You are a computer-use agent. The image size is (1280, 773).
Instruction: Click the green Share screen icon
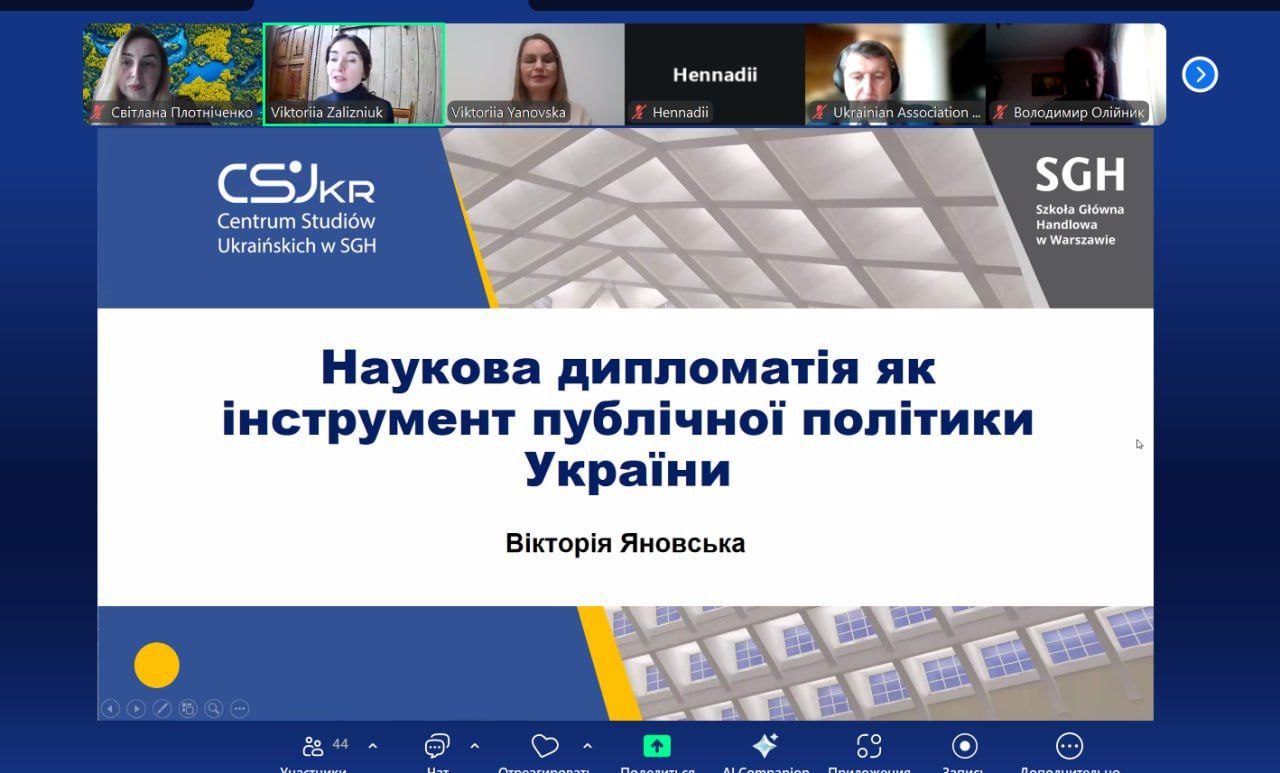[x=657, y=746]
